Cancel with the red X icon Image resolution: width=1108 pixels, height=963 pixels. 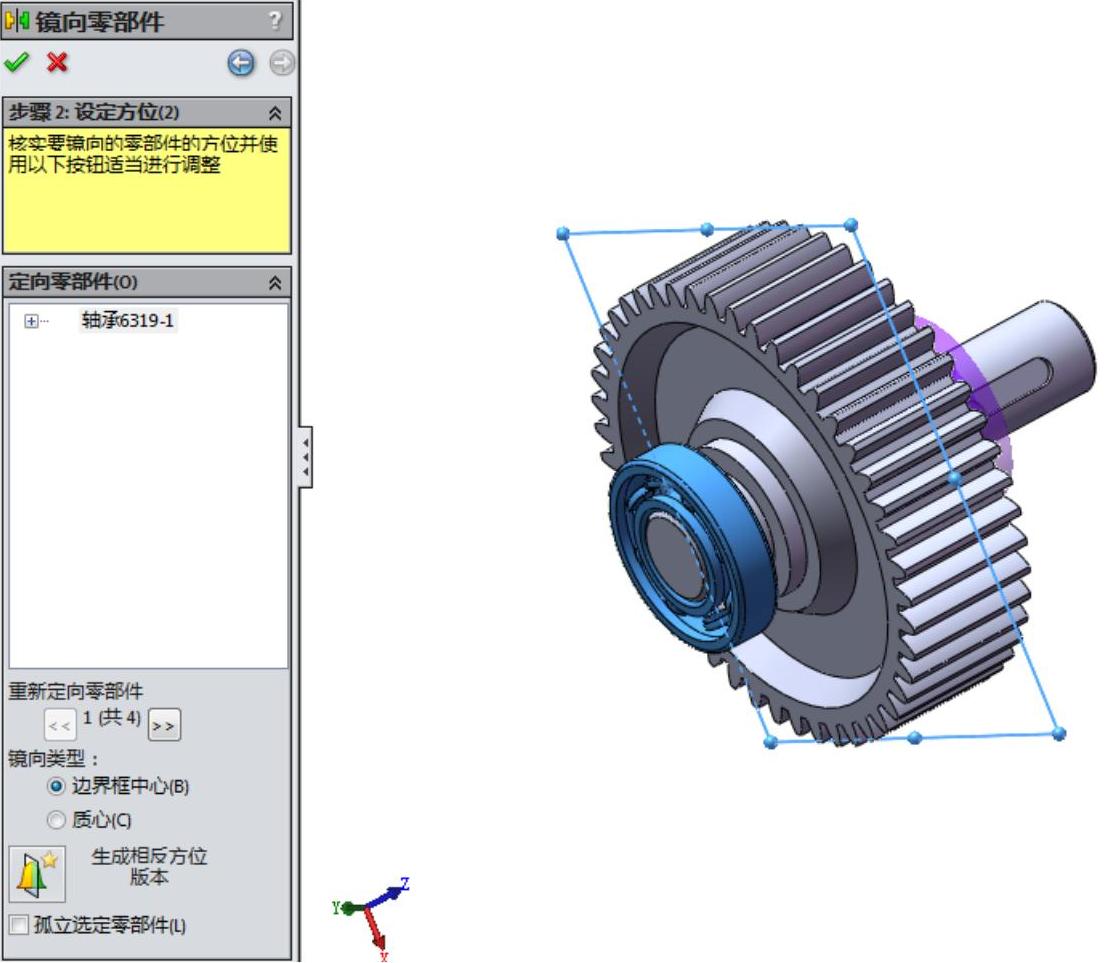click(57, 62)
